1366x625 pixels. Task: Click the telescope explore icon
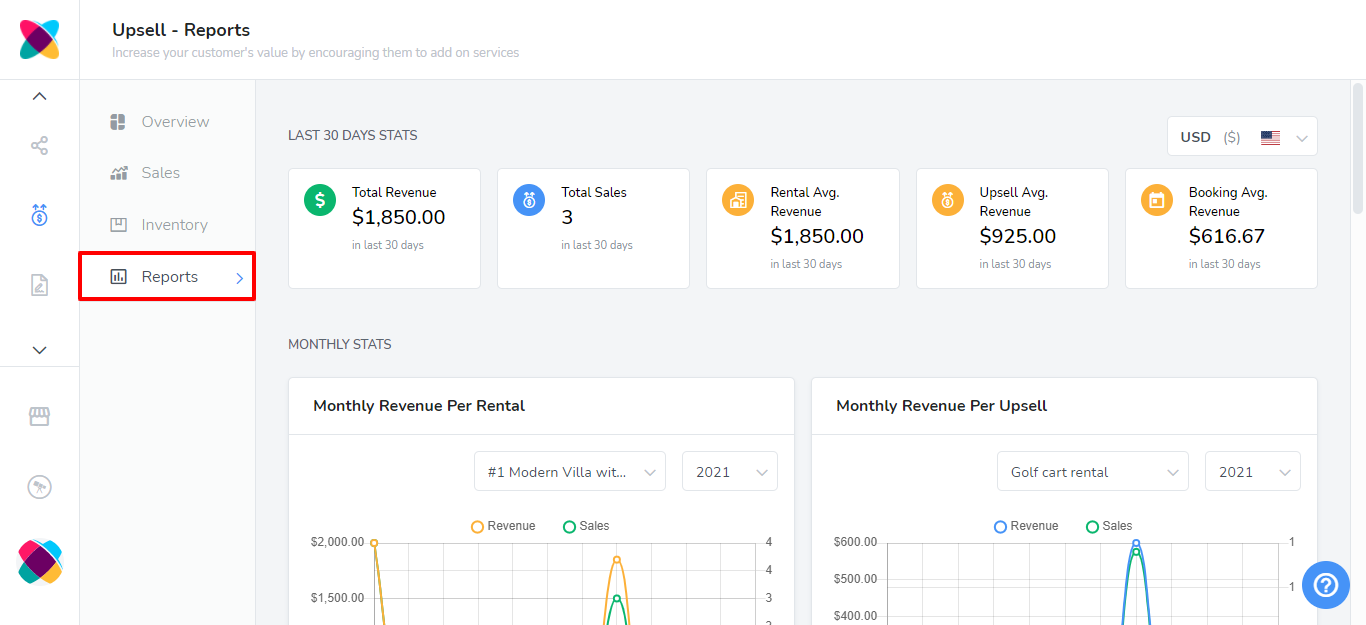click(x=39, y=487)
